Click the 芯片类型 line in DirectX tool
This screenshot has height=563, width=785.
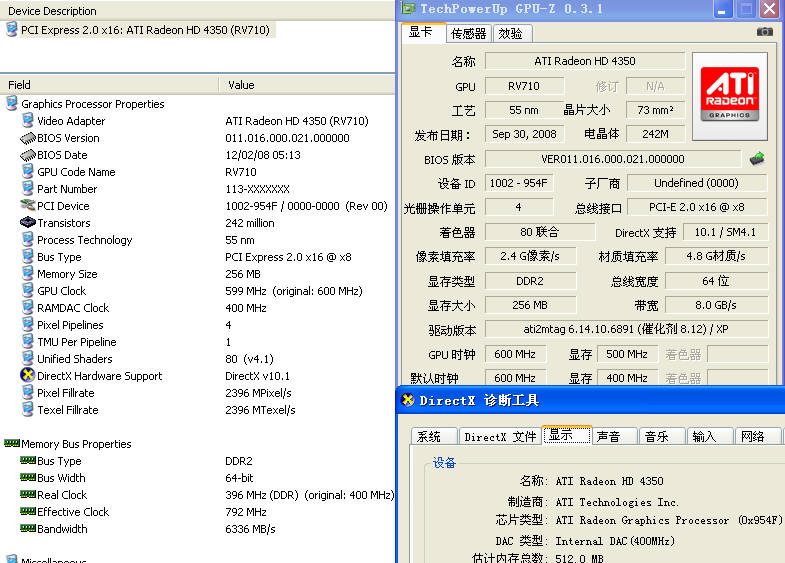(639, 520)
